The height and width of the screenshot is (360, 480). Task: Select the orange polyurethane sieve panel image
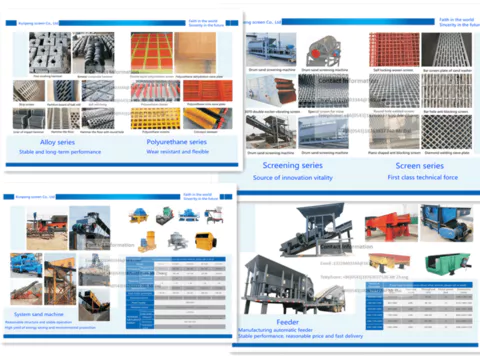pyautogui.click(x=208, y=91)
